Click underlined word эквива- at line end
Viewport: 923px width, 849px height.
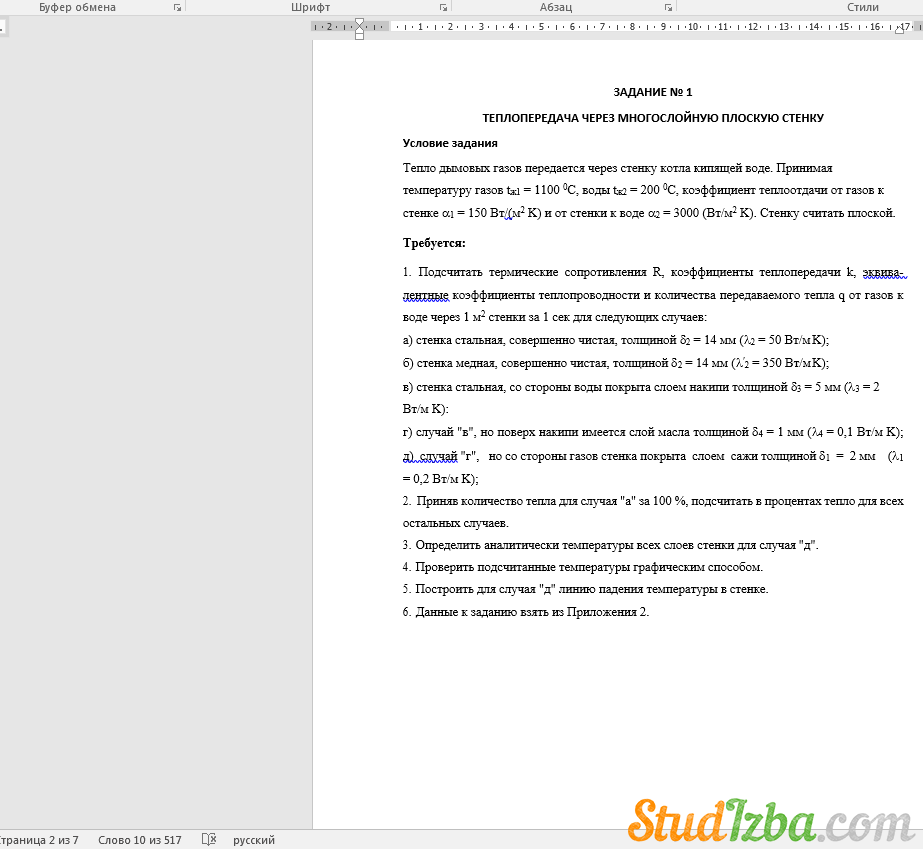[882, 272]
